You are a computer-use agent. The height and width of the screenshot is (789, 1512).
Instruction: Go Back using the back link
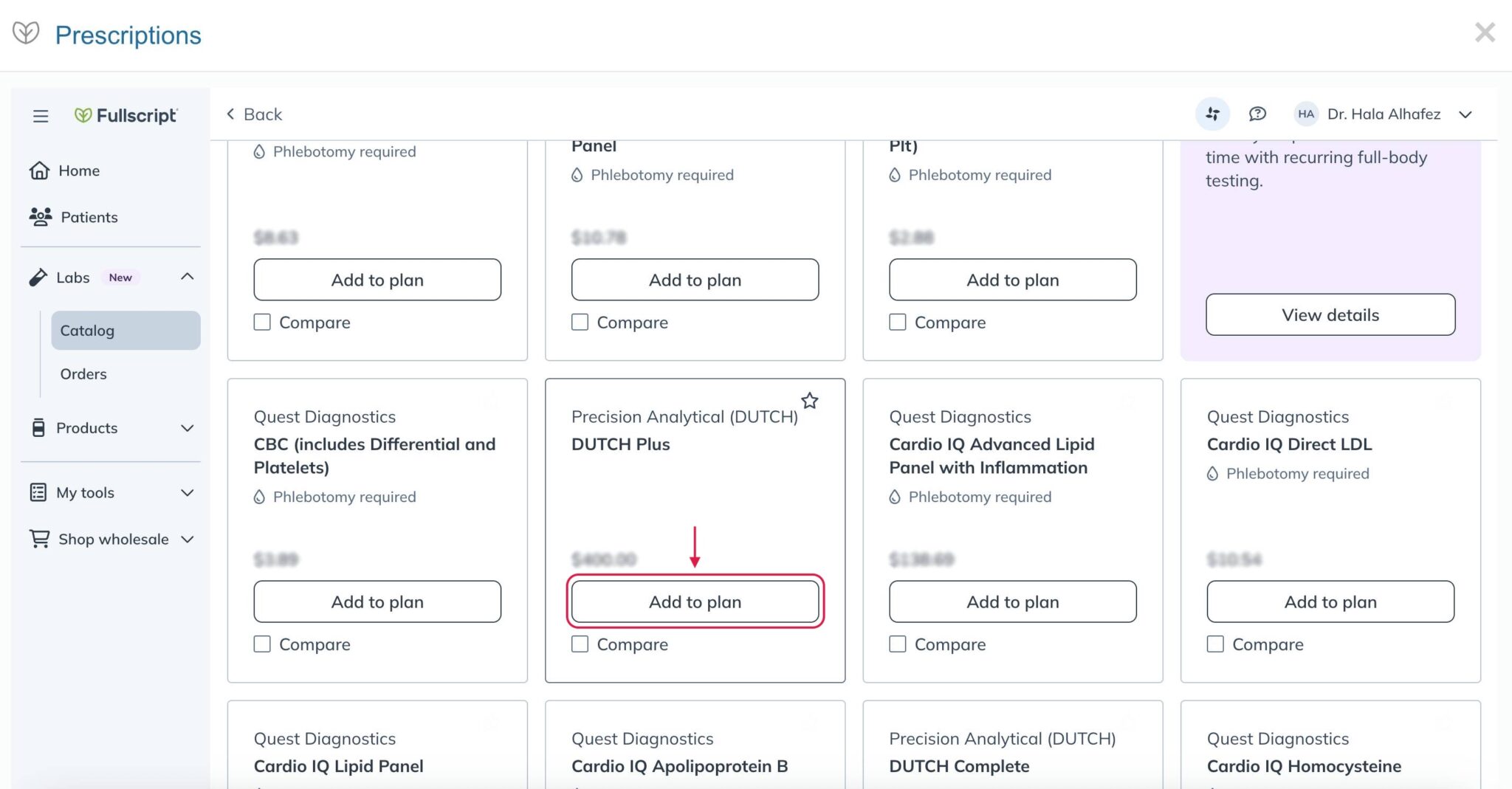pyautogui.click(x=254, y=114)
